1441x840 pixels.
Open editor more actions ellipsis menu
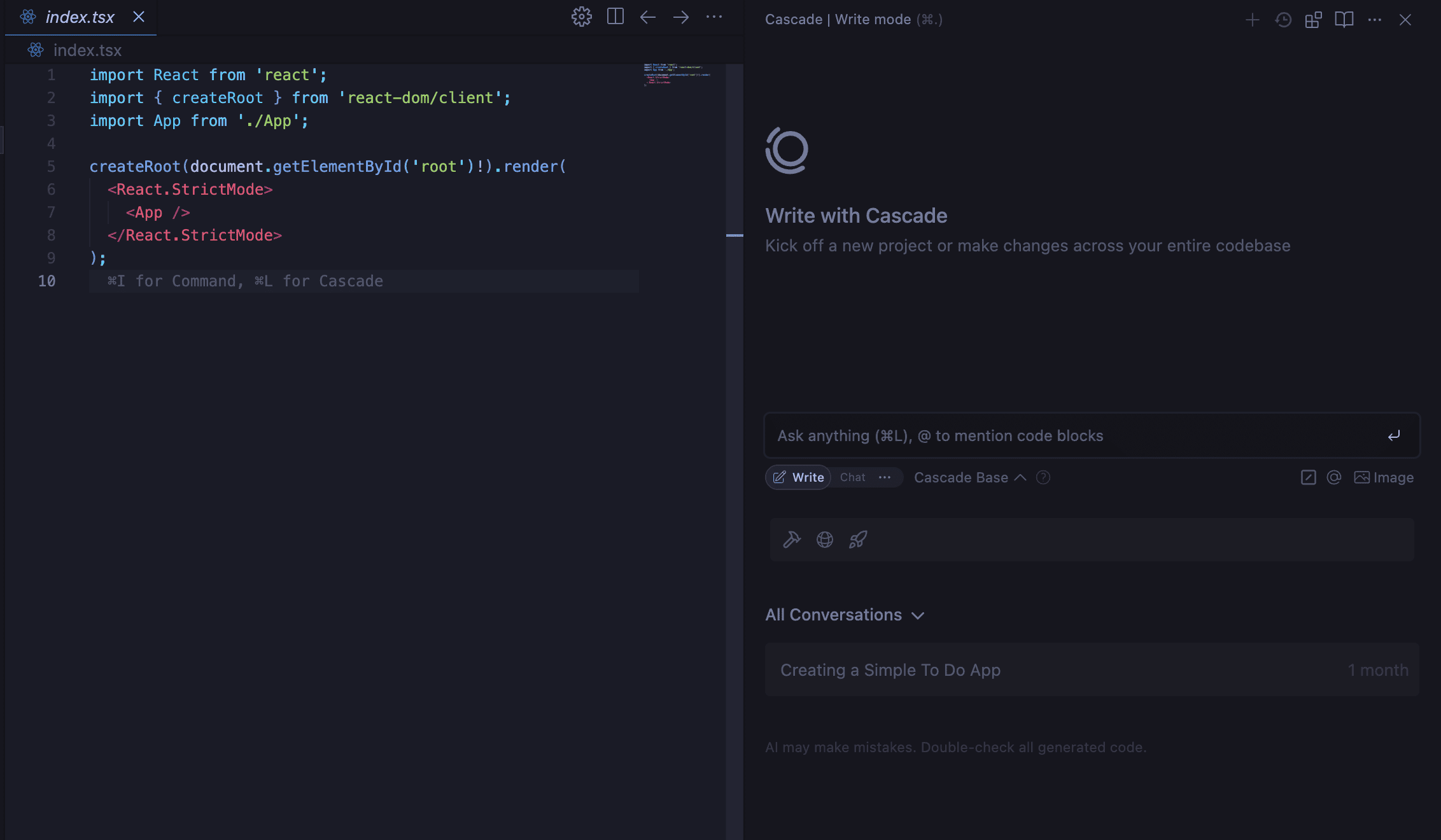tap(714, 17)
